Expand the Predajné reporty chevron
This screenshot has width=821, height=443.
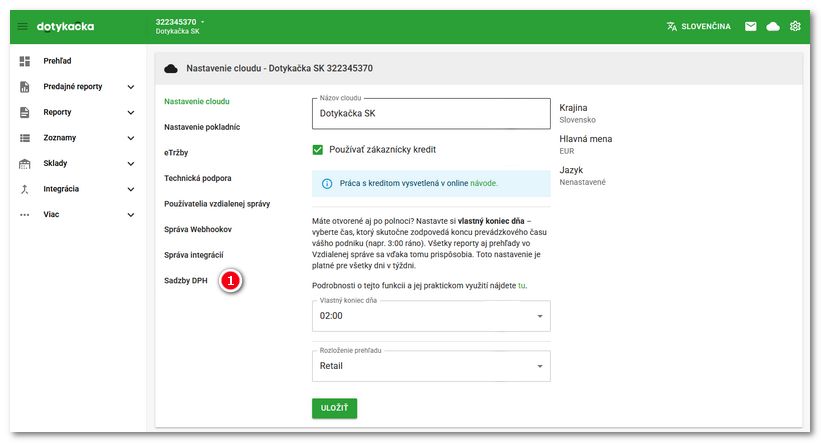click(x=131, y=87)
